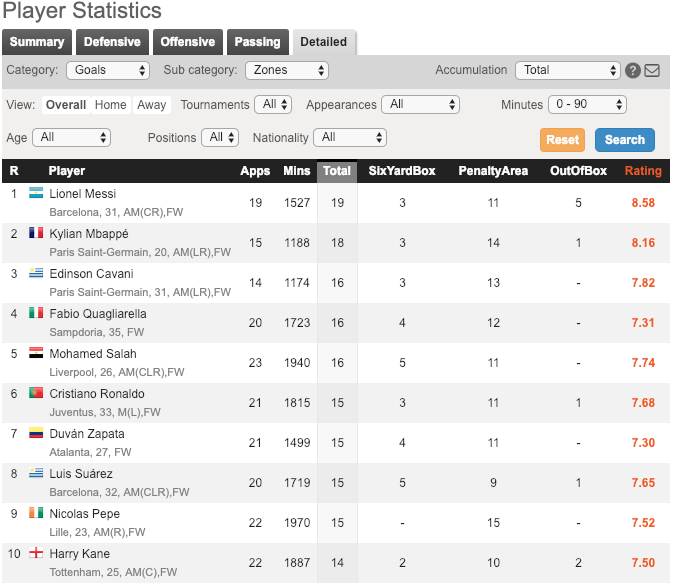Open Lionel Messi player link
Image resolution: width=678 pixels, height=583 pixels.
pyautogui.click(x=83, y=194)
